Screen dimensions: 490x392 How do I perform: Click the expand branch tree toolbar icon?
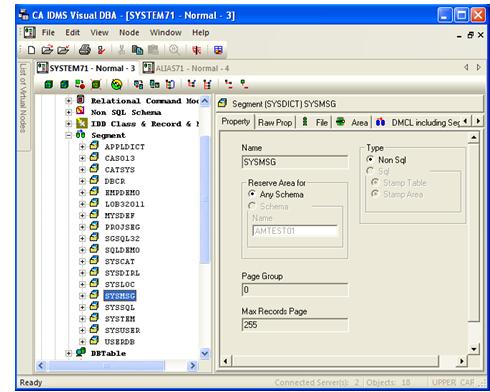click(191, 84)
